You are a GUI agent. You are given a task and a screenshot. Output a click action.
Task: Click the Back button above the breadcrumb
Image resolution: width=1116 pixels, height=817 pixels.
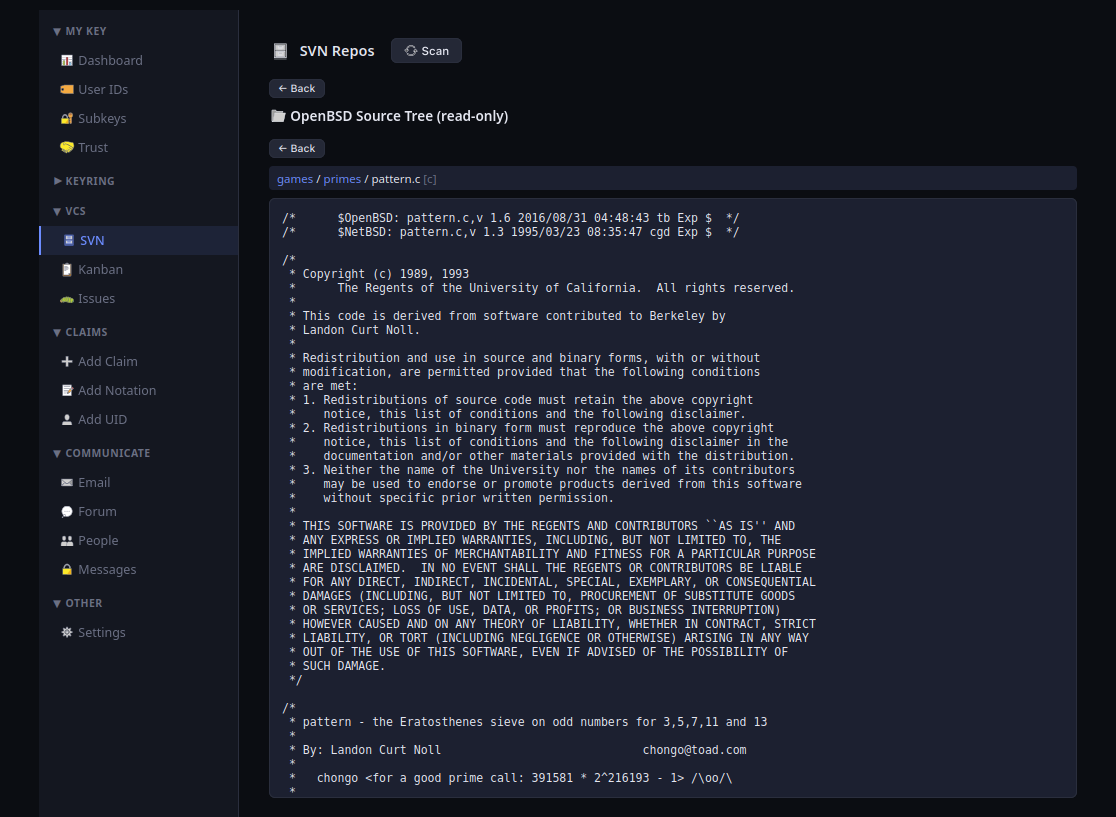(297, 148)
